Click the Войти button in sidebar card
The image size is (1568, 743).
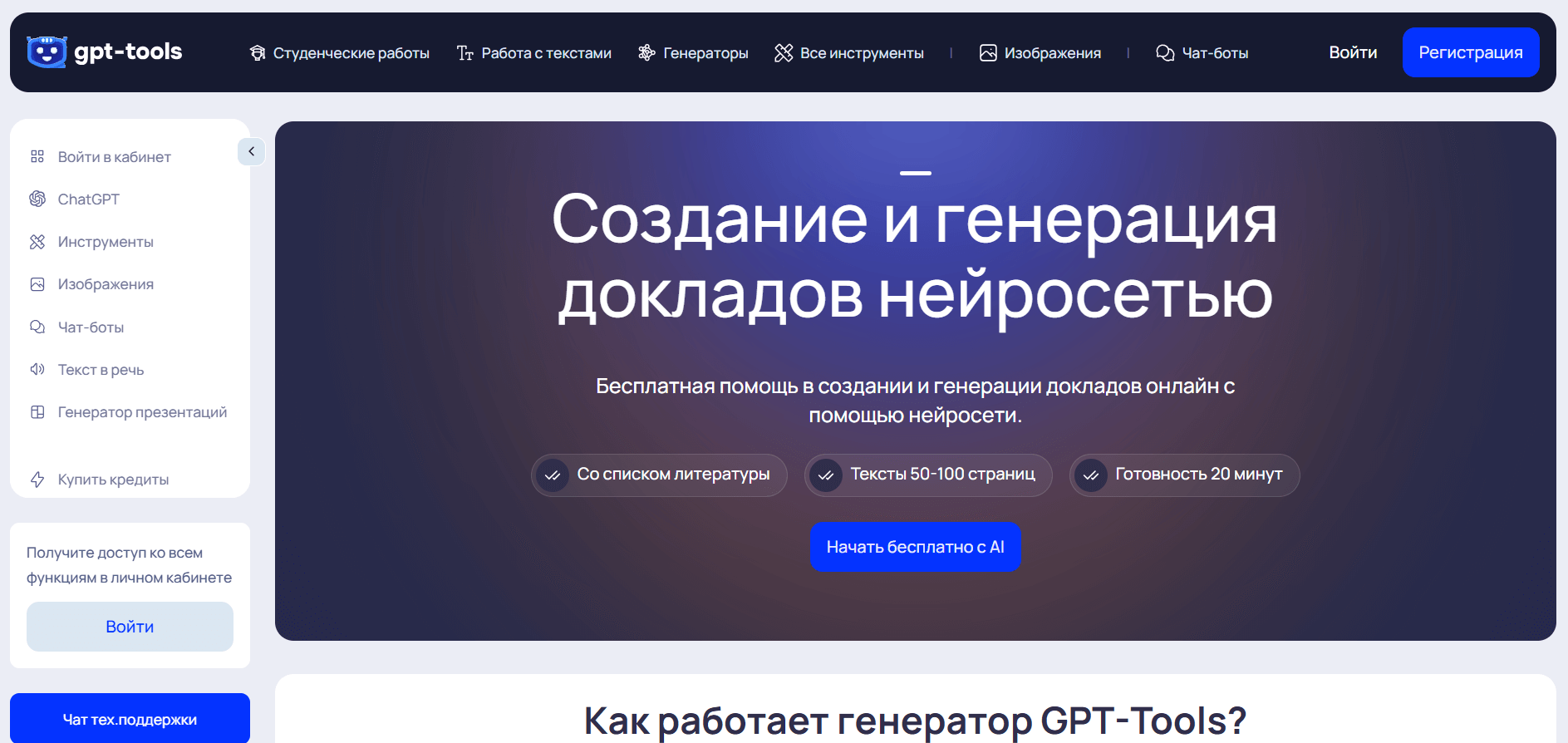point(130,627)
